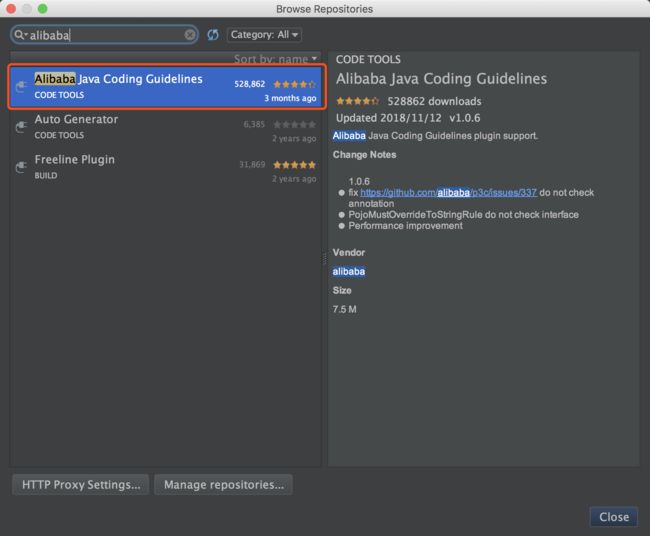Image resolution: width=650 pixels, height=536 pixels.
Task: Click the 3 months ago label
Action: (290, 98)
